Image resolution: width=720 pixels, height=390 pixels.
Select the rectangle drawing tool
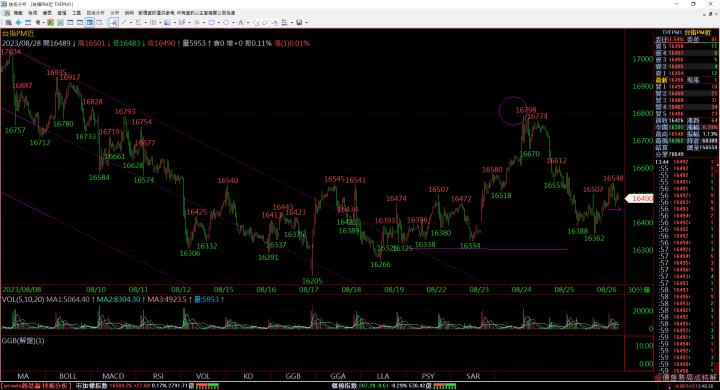point(211,22)
